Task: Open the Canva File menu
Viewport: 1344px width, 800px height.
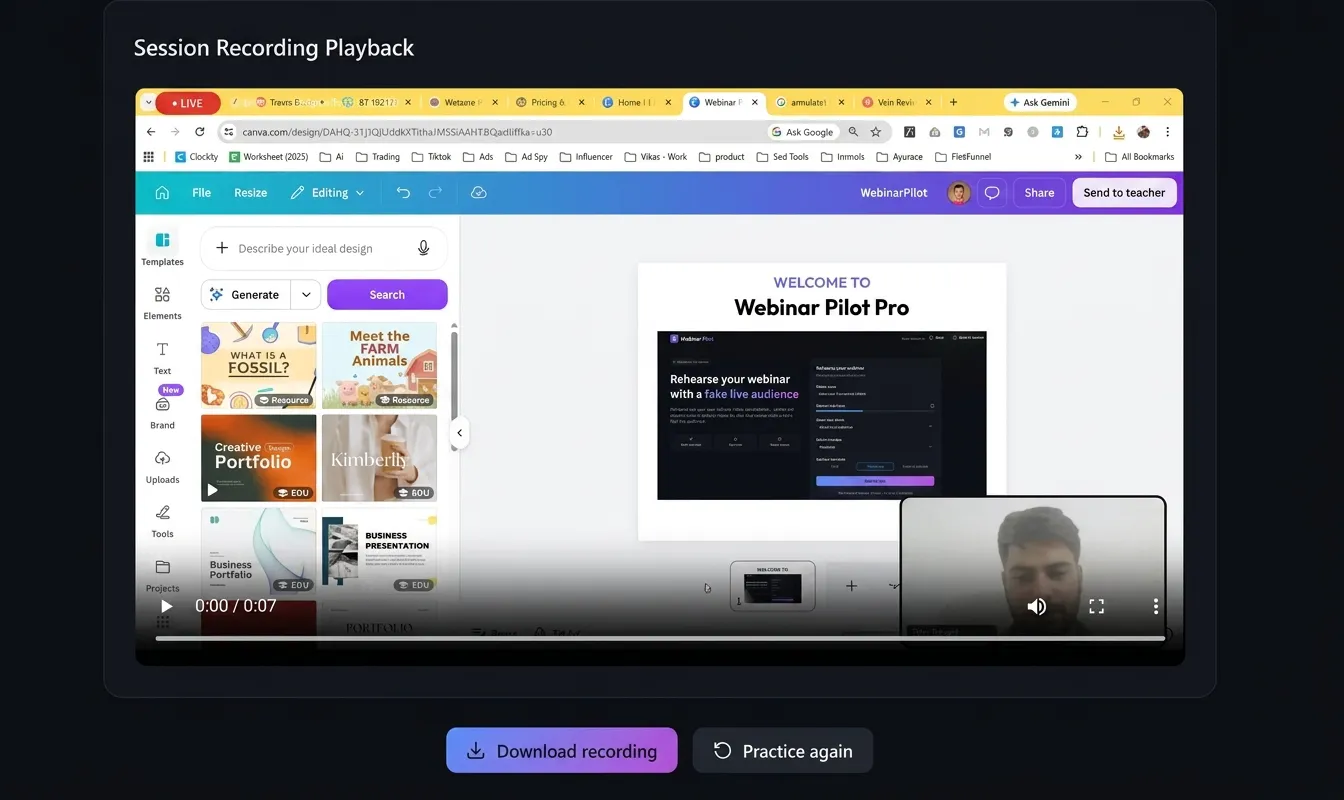Action: click(202, 193)
